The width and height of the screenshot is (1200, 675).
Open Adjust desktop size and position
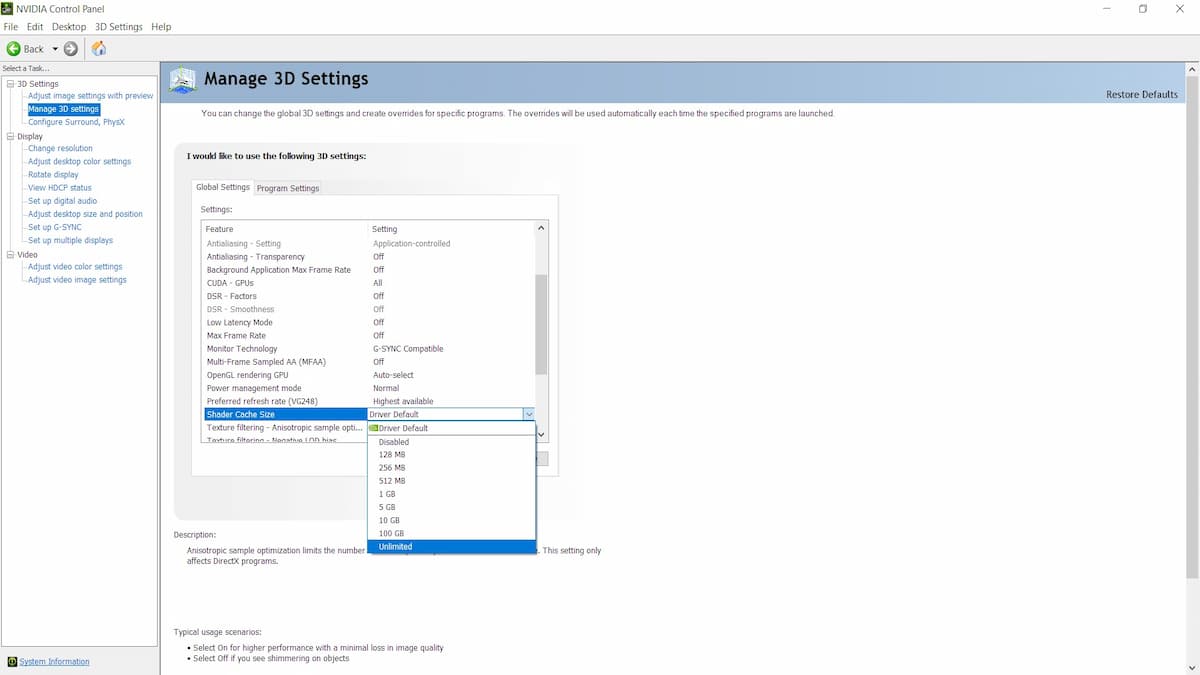pyautogui.click(x=85, y=214)
